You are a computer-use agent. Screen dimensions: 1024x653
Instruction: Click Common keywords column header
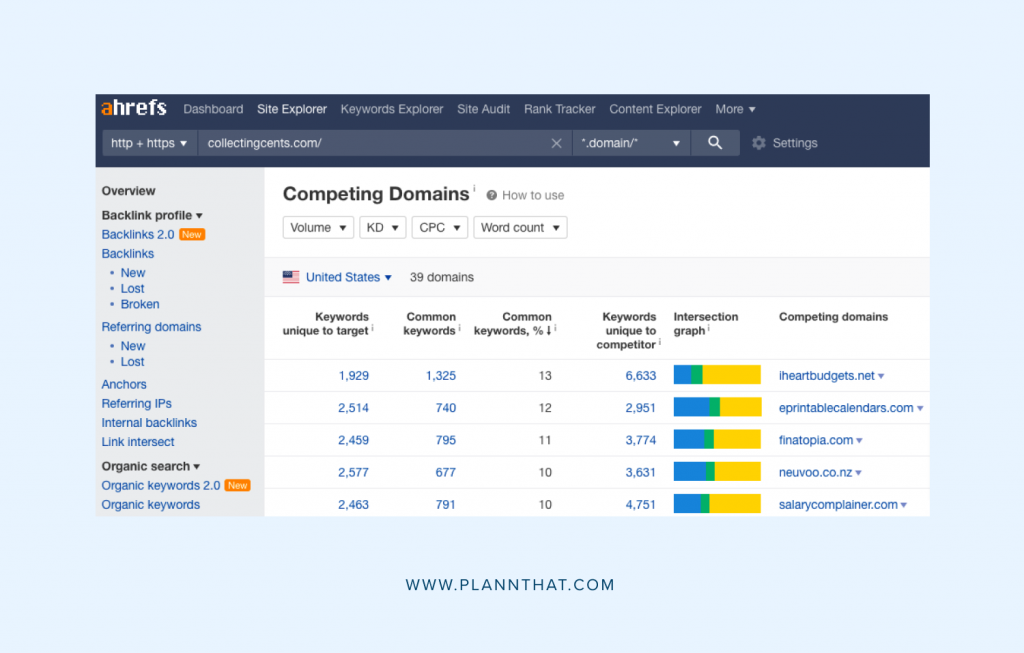click(x=430, y=324)
